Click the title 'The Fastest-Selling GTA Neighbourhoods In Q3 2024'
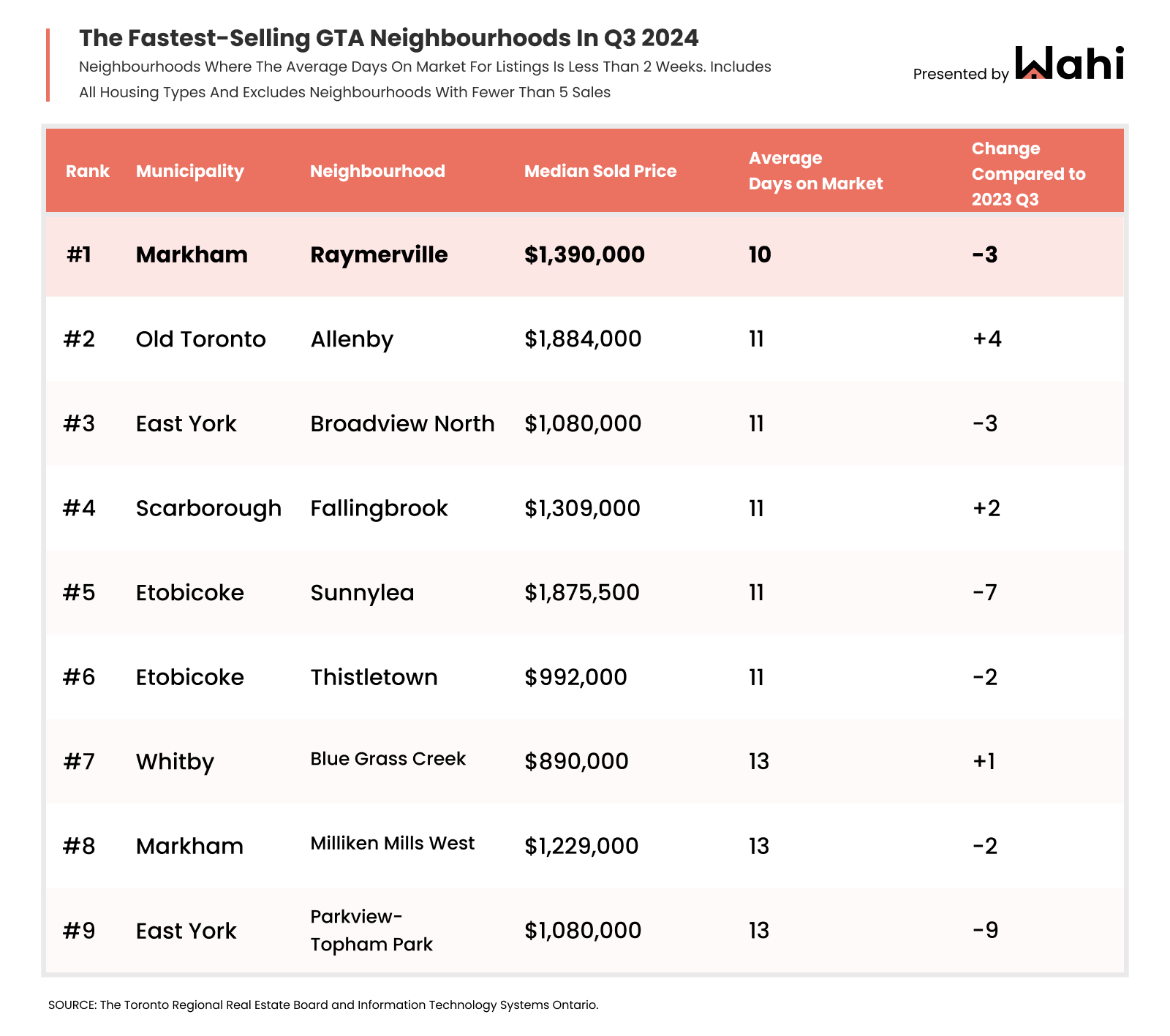 click(388, 37)
